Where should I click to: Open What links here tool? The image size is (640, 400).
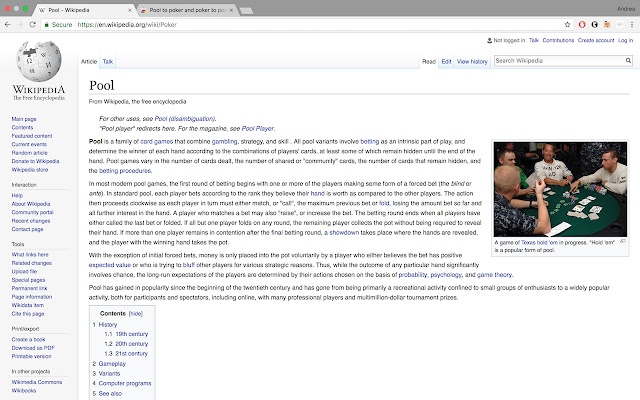coord(30,254)
